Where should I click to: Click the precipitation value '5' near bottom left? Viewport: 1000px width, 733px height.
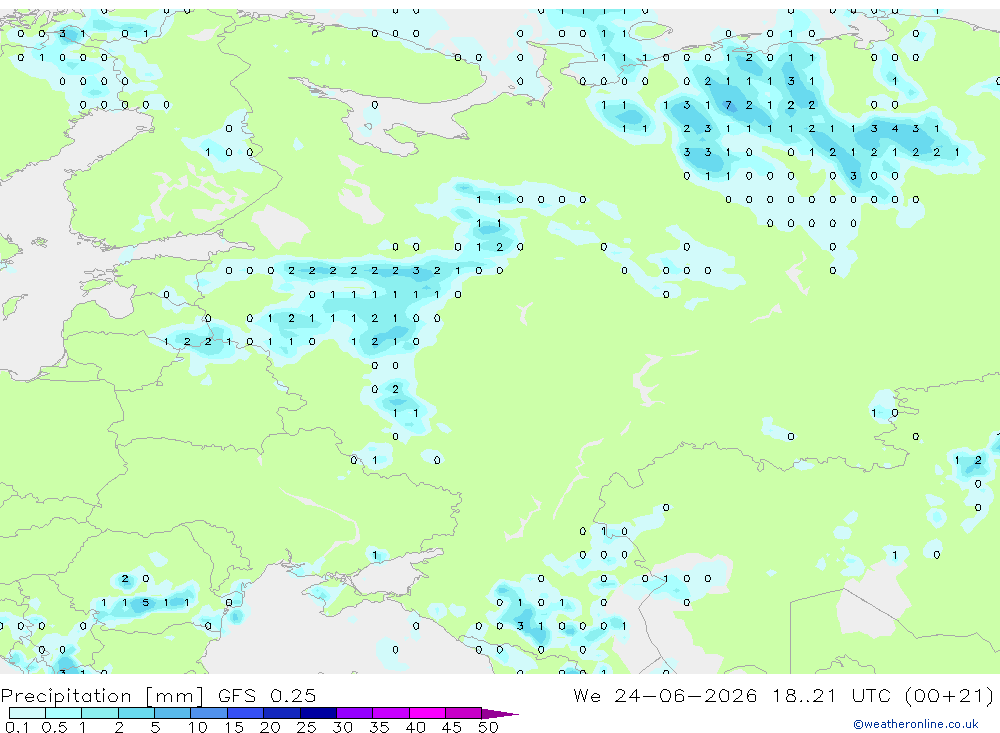click(145, 602)
